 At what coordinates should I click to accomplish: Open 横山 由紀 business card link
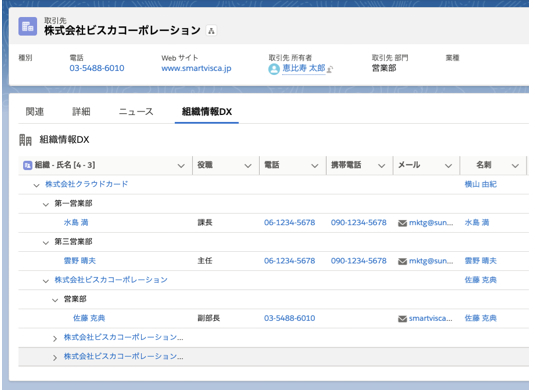point(481,184)
